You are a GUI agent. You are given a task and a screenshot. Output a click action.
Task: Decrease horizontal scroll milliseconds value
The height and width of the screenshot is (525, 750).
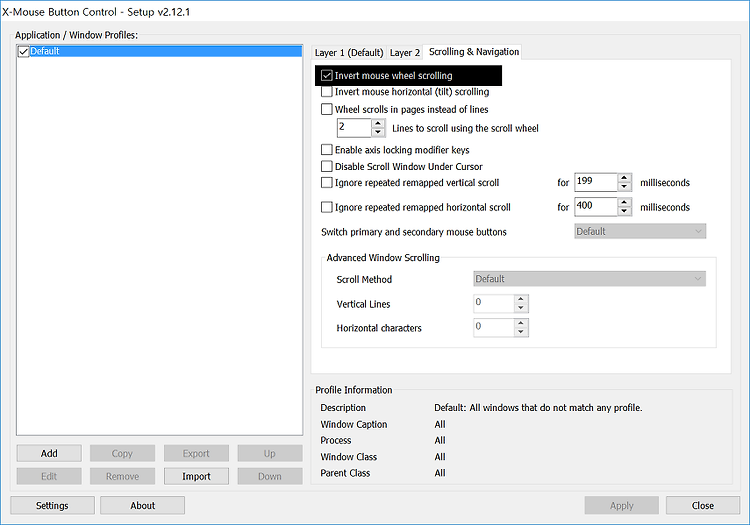coord(624,211)
